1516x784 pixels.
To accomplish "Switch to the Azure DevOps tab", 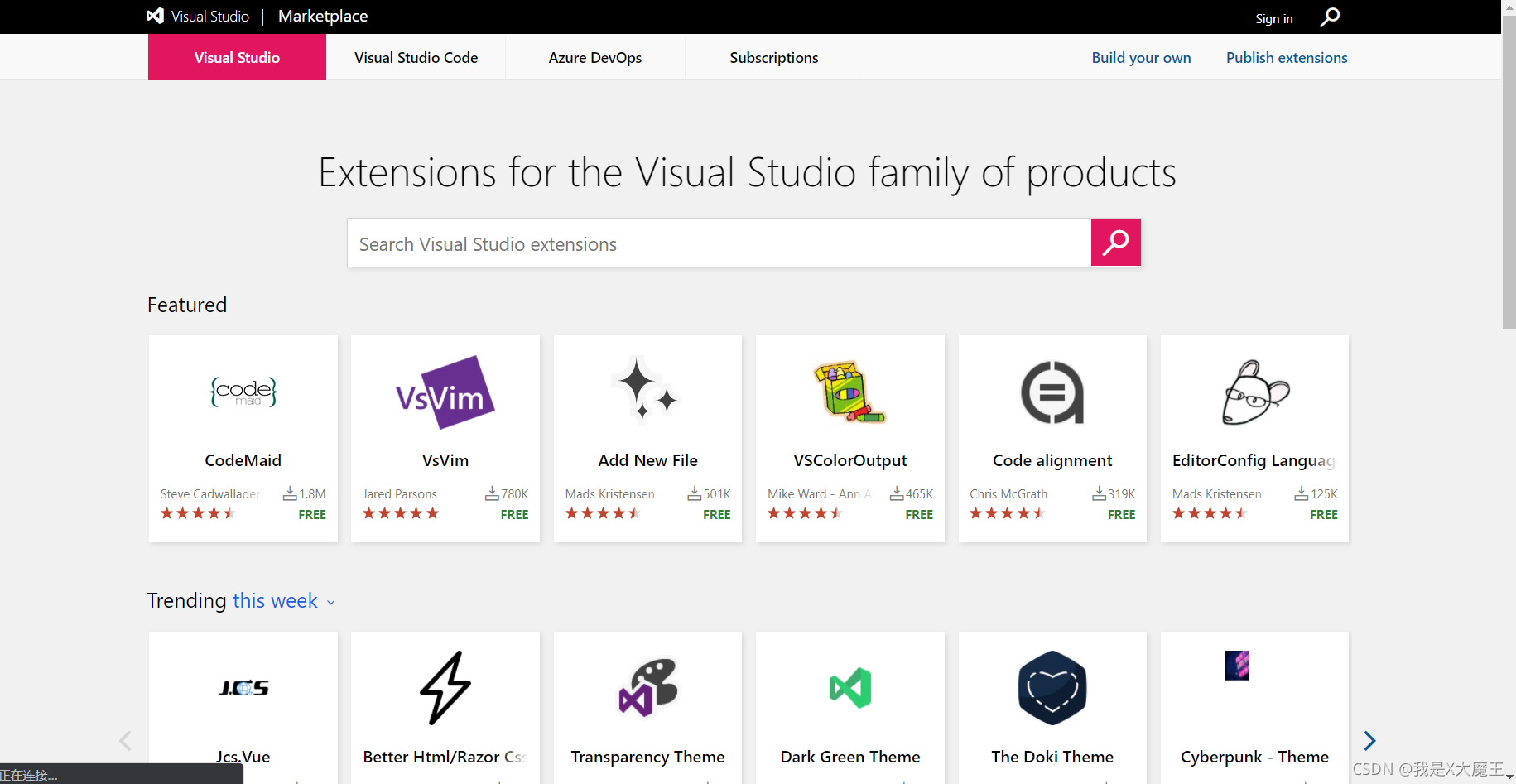I will 595,57.
